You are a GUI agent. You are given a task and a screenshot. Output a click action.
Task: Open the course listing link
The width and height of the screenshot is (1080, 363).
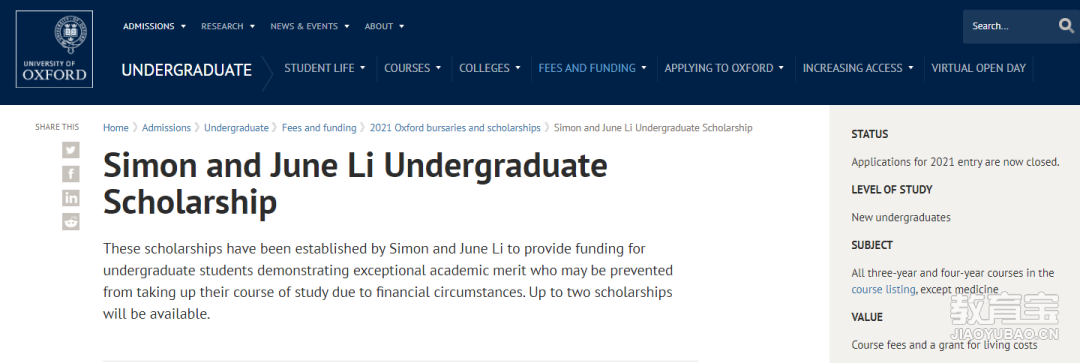coord(883,289)
